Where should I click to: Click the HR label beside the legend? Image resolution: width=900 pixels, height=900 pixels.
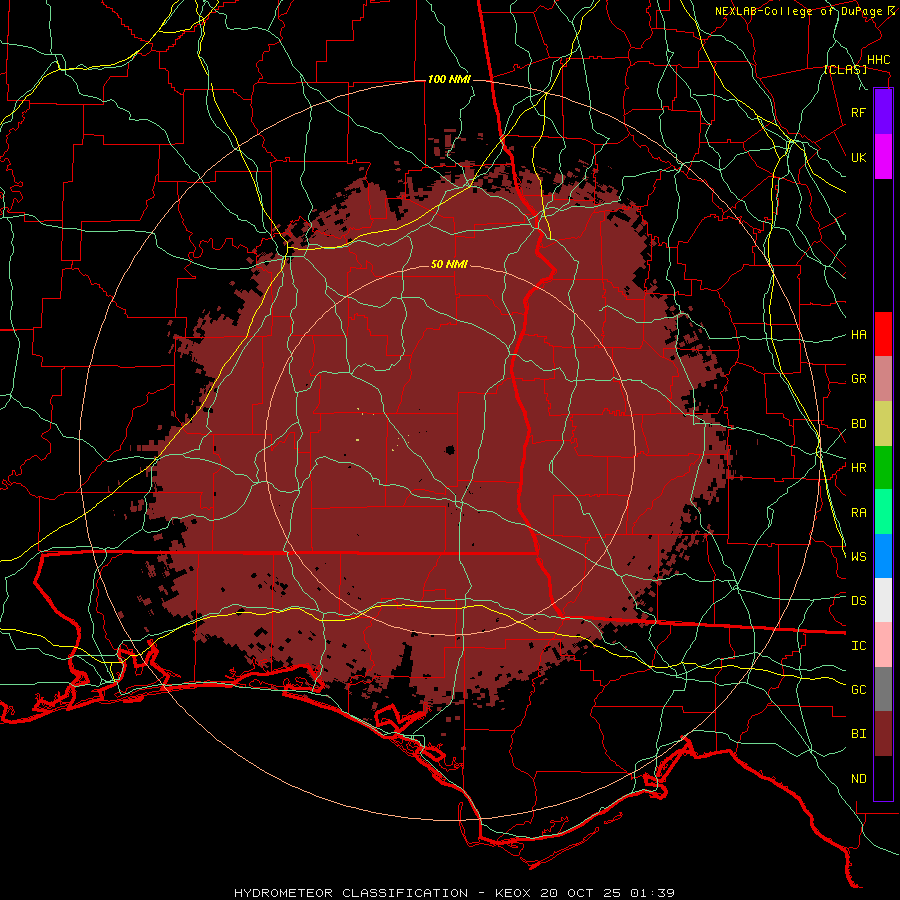click(859, 468)
